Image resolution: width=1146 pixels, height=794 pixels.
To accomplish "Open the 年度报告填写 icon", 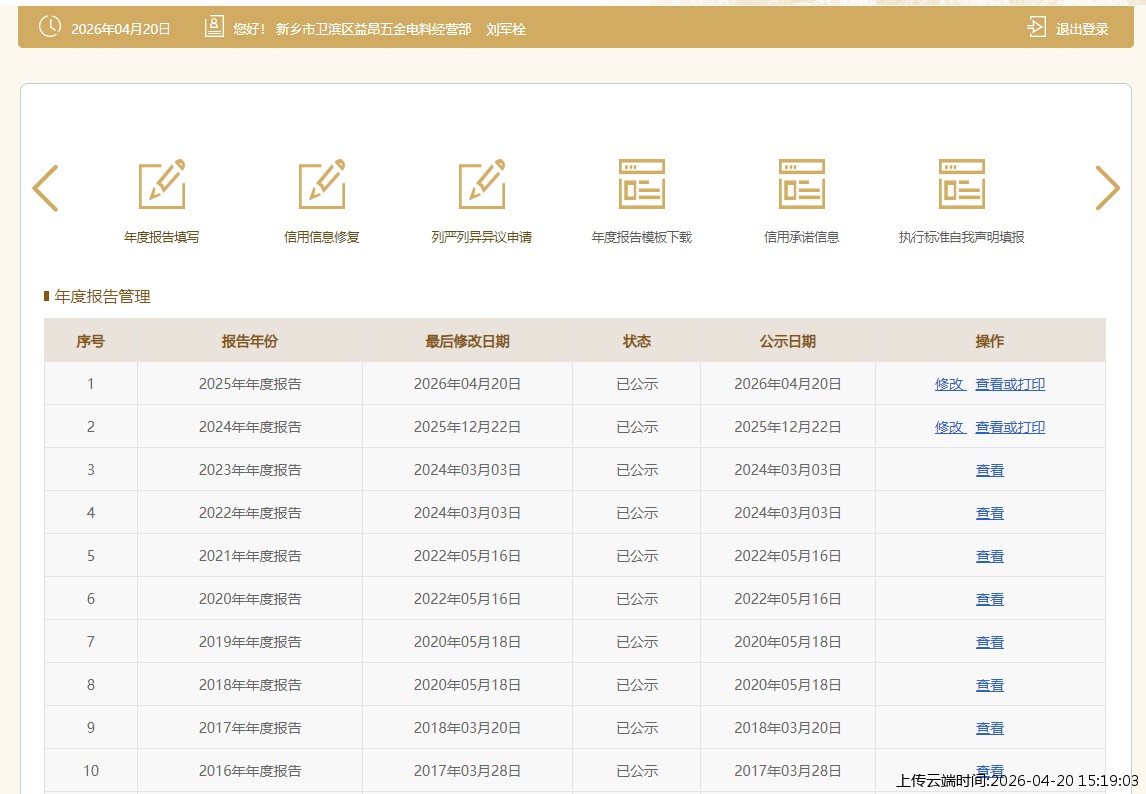I will [162, 185].
